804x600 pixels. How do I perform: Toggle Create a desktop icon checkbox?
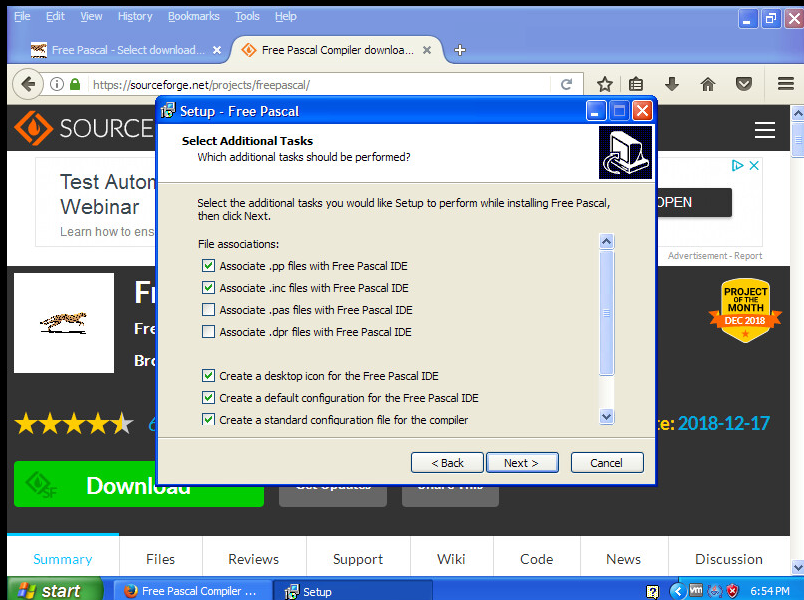point(208,376)
